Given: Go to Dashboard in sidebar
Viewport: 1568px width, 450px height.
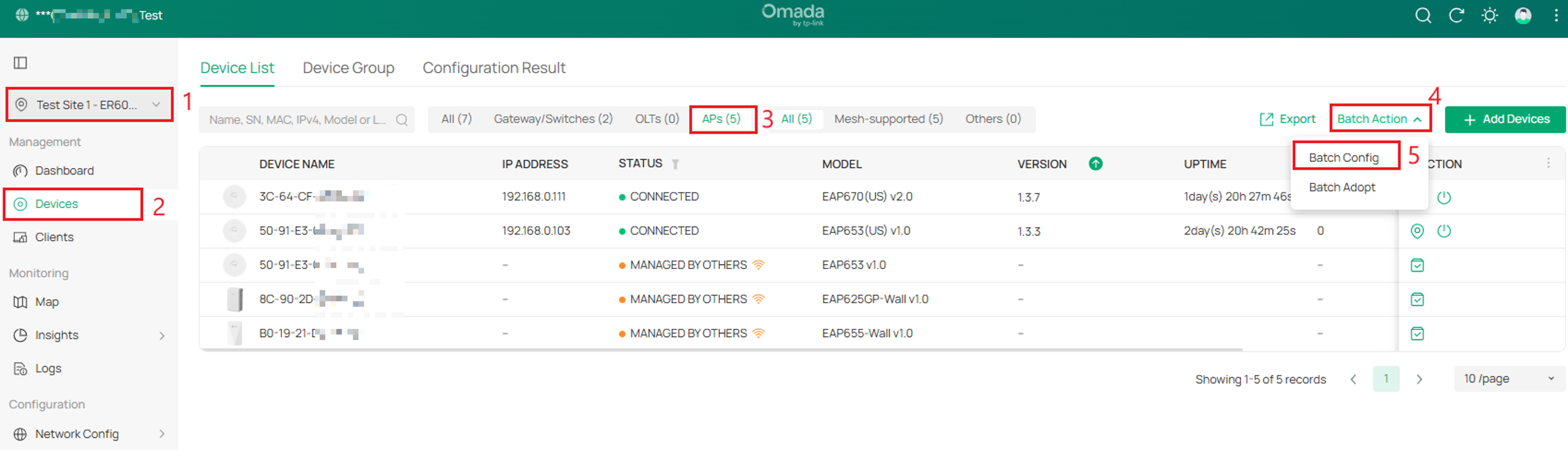Looking at the screenshot, I should click(64, 170).
